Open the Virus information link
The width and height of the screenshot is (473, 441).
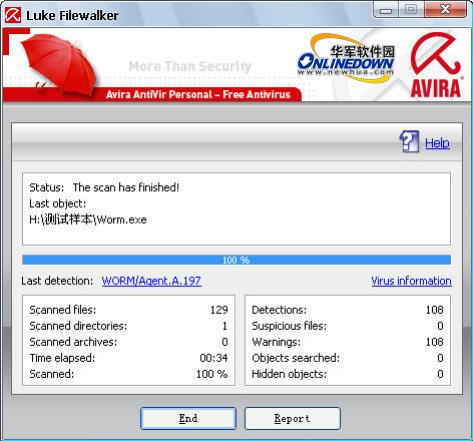click(411, 281)
